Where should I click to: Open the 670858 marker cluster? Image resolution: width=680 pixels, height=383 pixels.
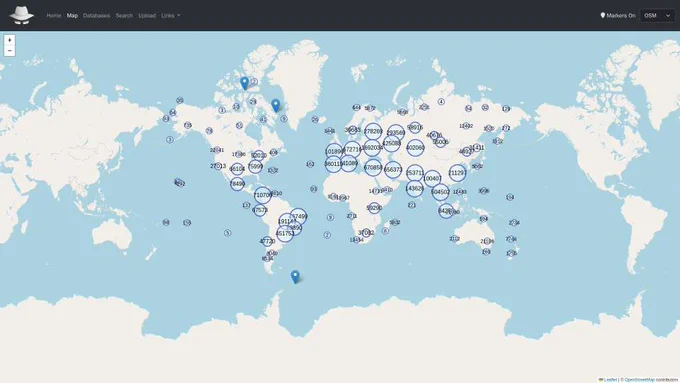[x=373, y=167]
